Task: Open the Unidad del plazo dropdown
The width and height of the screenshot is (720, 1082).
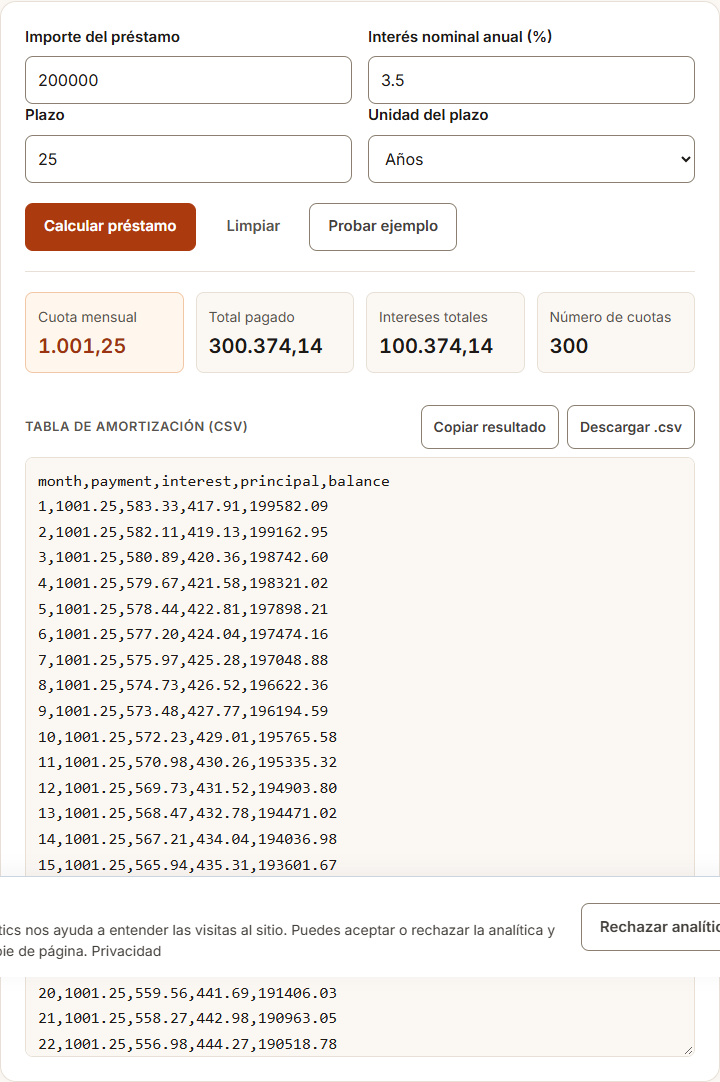Action: pos(531,159)
